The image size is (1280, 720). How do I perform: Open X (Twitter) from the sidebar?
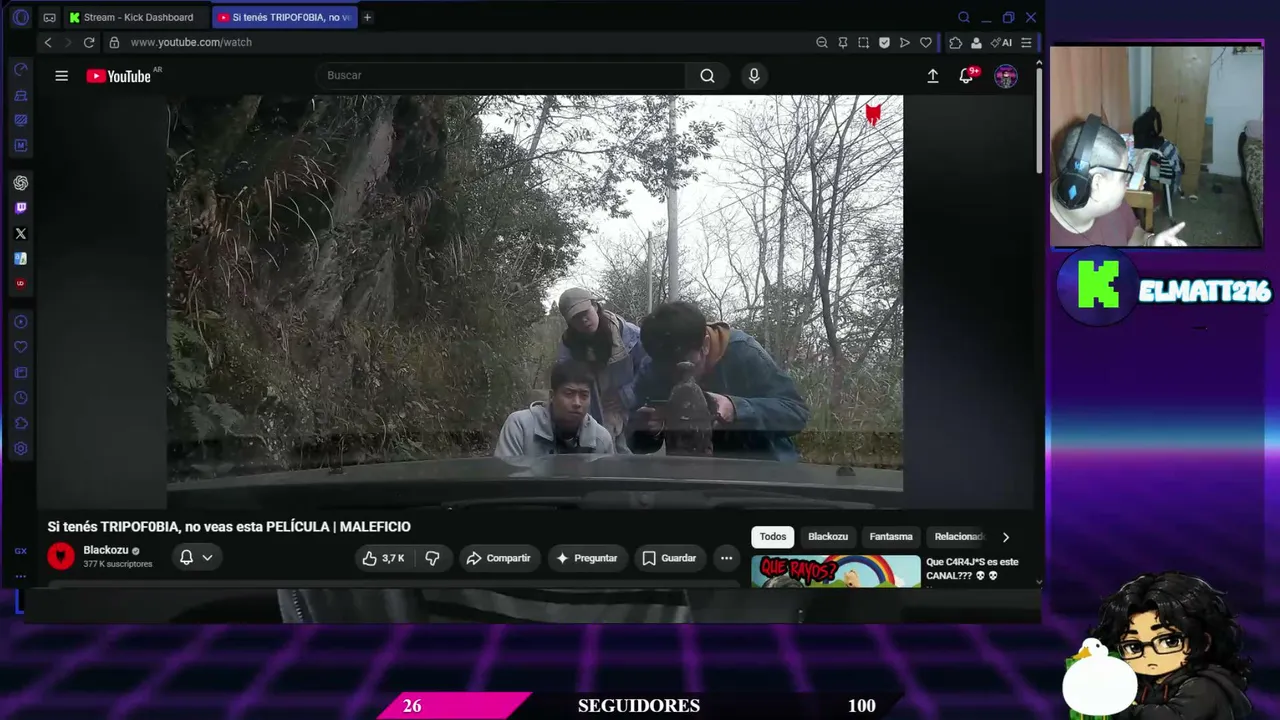(20, 233)
